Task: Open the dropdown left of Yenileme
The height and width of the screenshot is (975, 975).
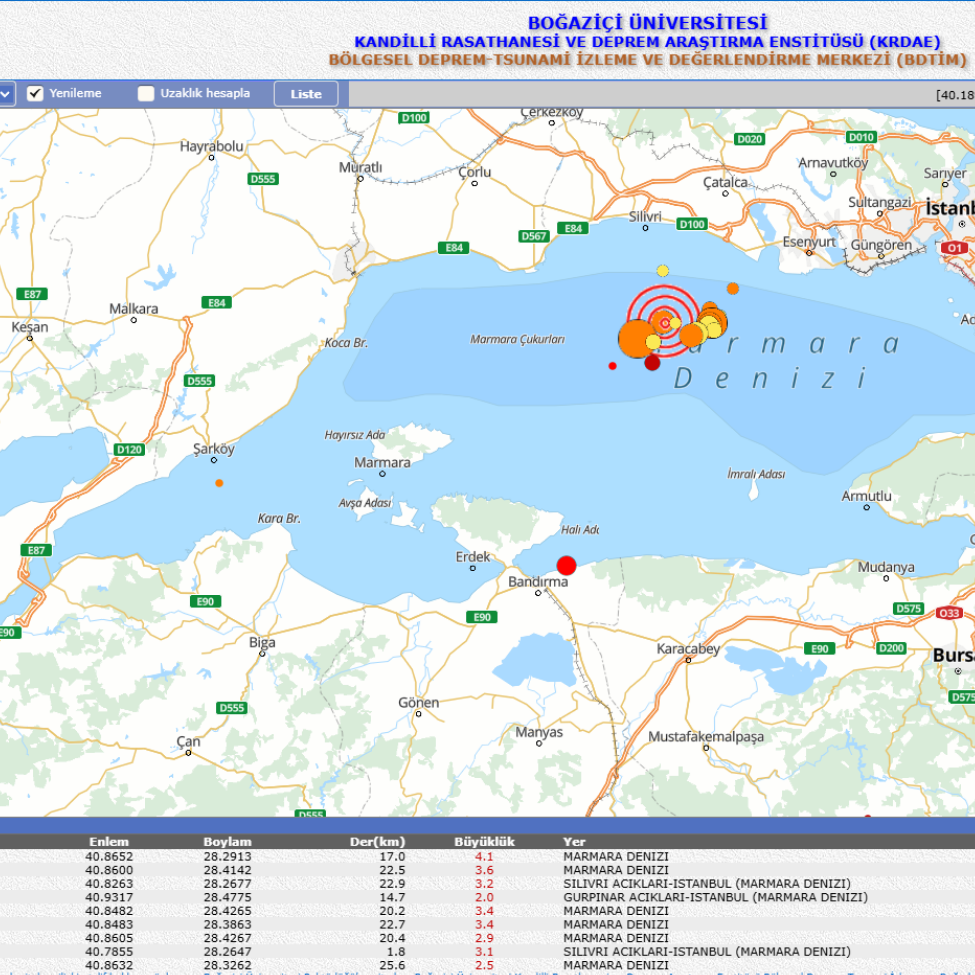Action: pyautogui.click(x=5, y=94)
